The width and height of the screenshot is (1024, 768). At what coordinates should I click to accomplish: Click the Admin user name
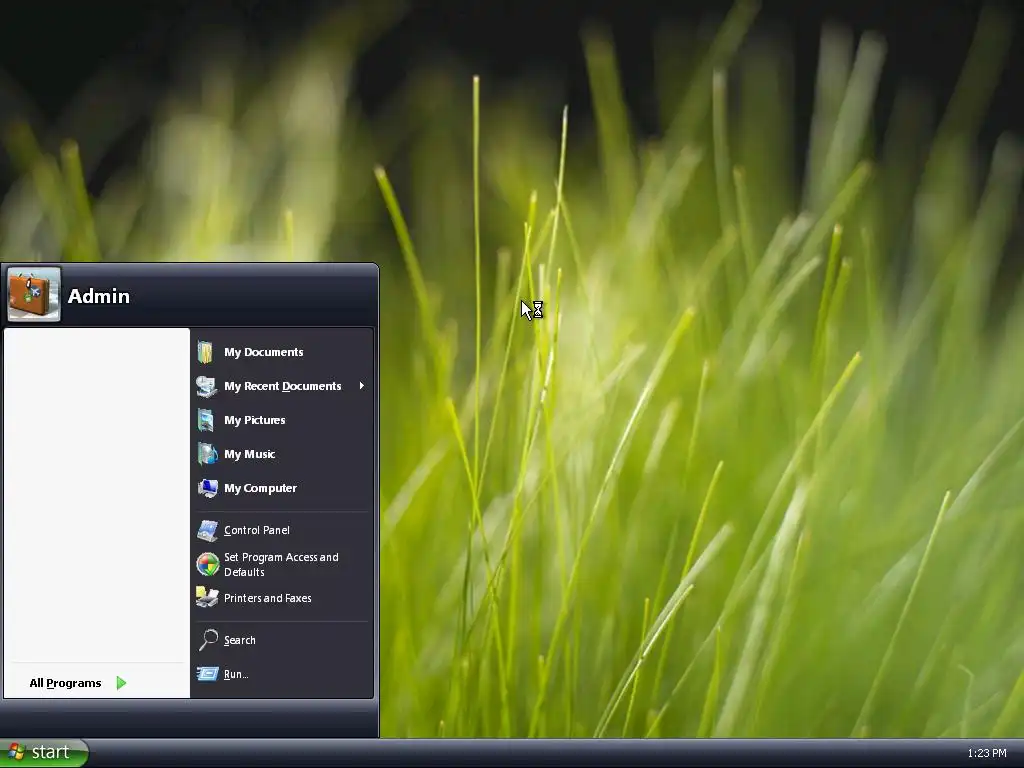coord(99,296)
